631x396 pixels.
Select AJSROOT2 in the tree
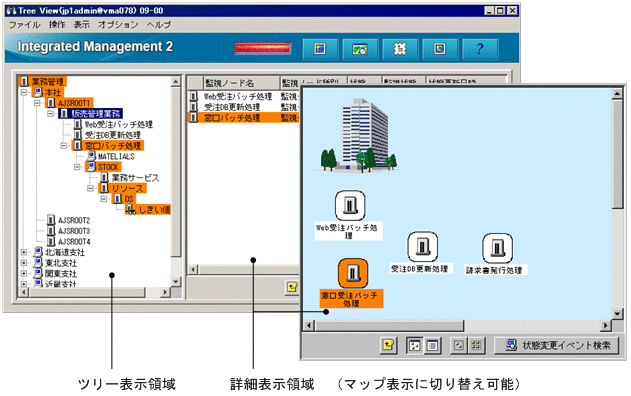(x=68, y=220)
